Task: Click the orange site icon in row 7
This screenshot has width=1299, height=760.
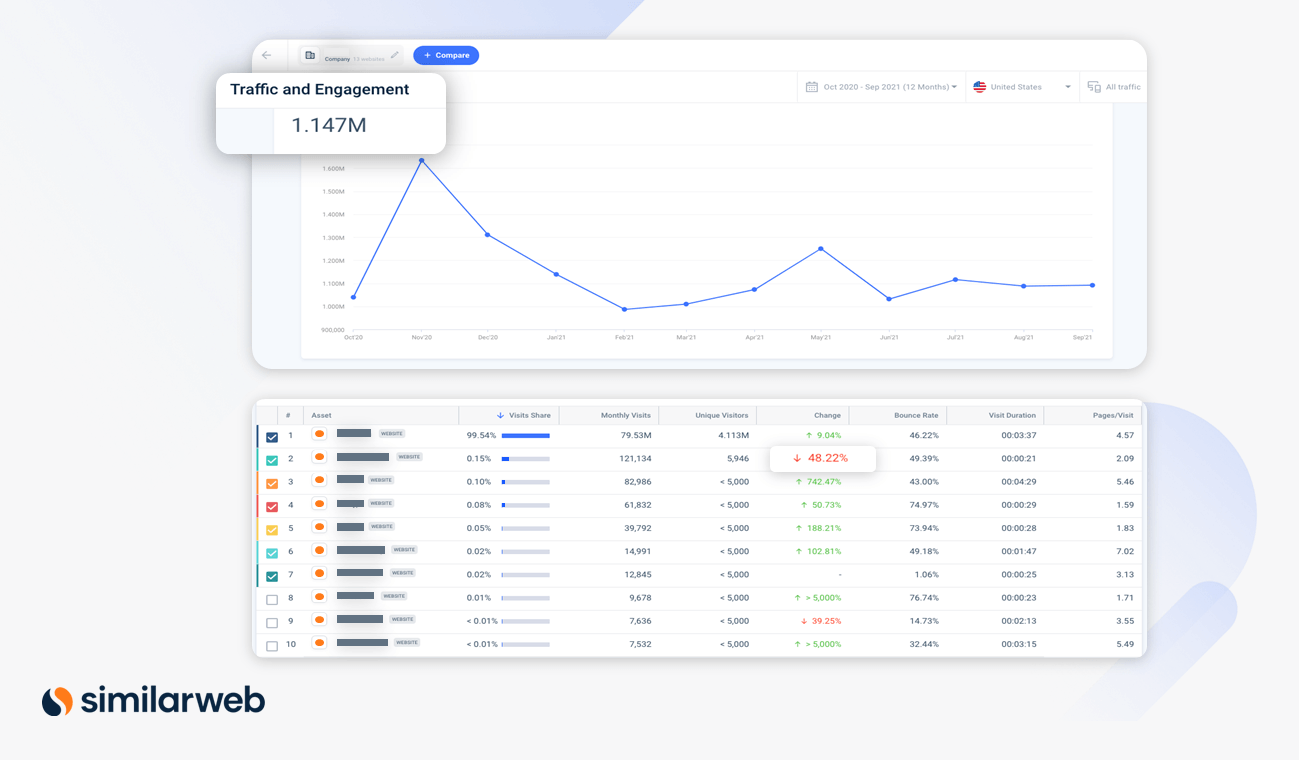Action: coord(319,573)
